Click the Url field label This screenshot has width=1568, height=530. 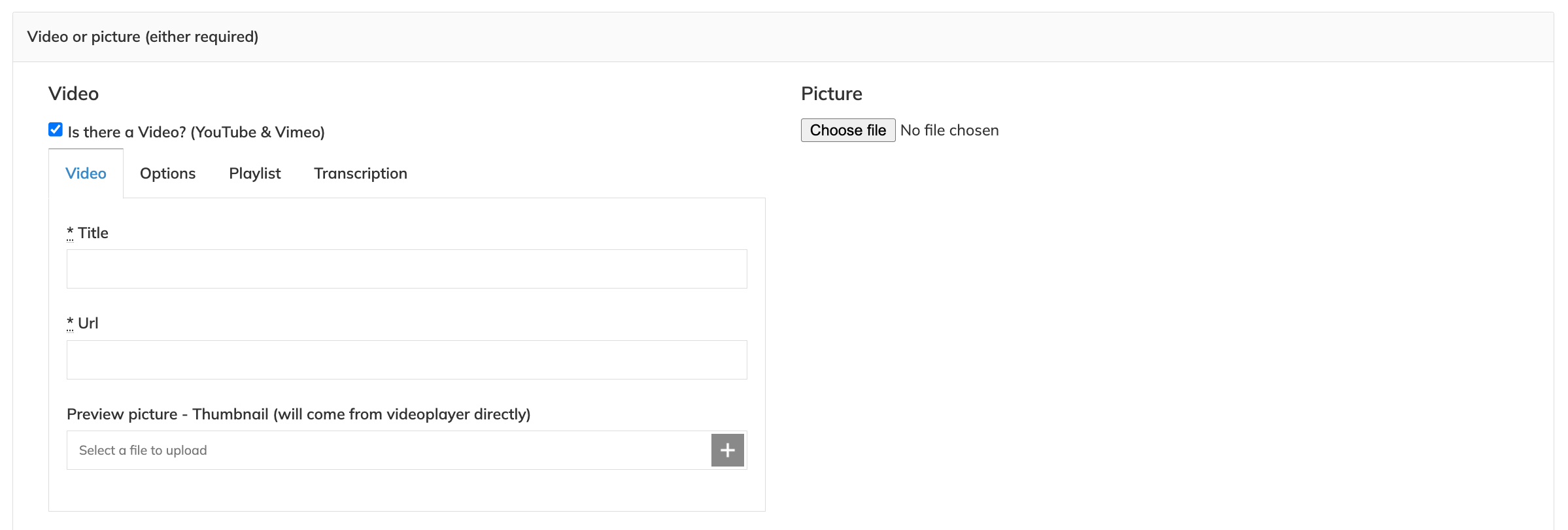pos(88,323)
